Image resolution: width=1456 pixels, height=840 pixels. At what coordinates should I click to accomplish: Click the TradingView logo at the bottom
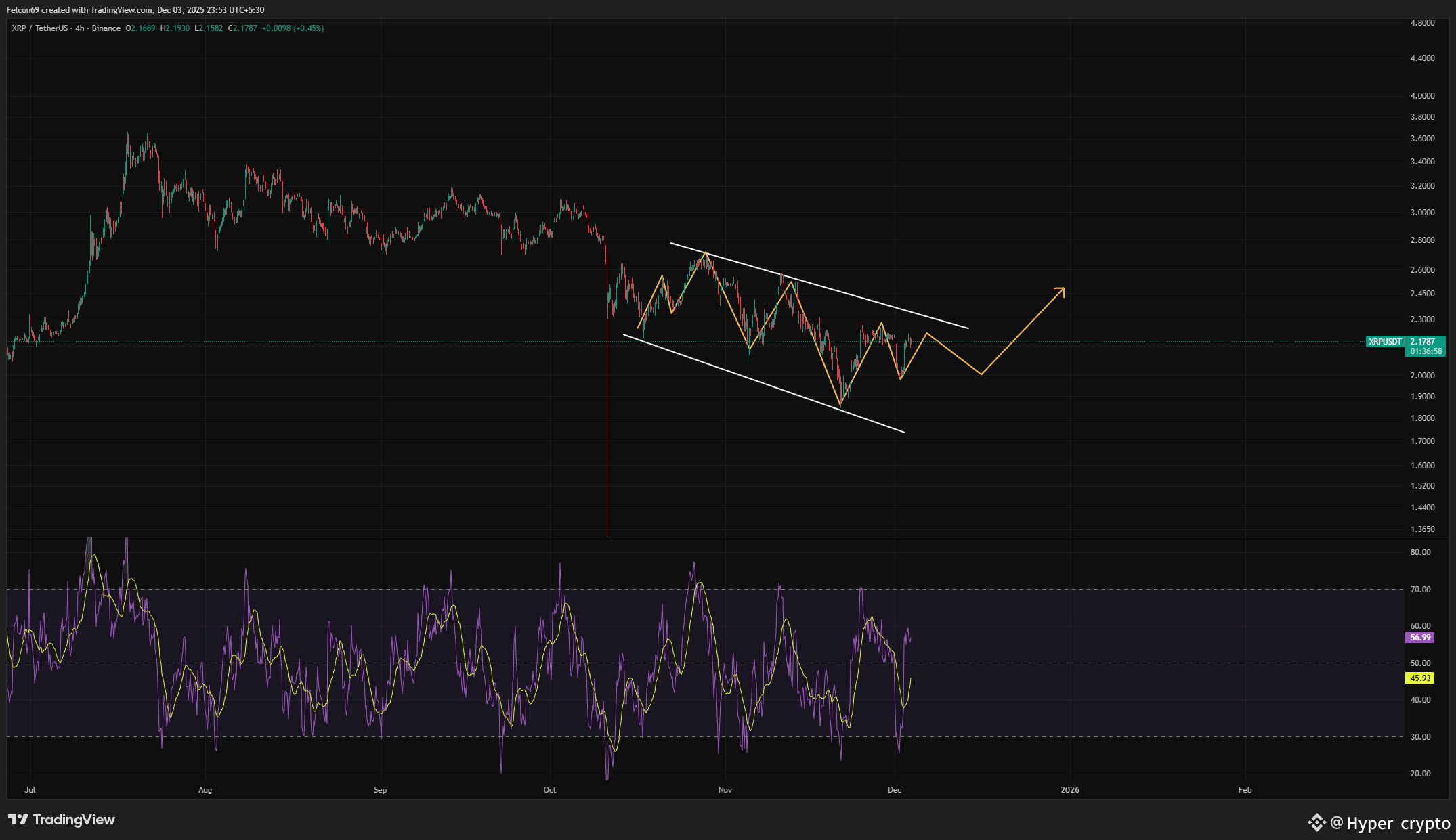(x=62, y=820)
